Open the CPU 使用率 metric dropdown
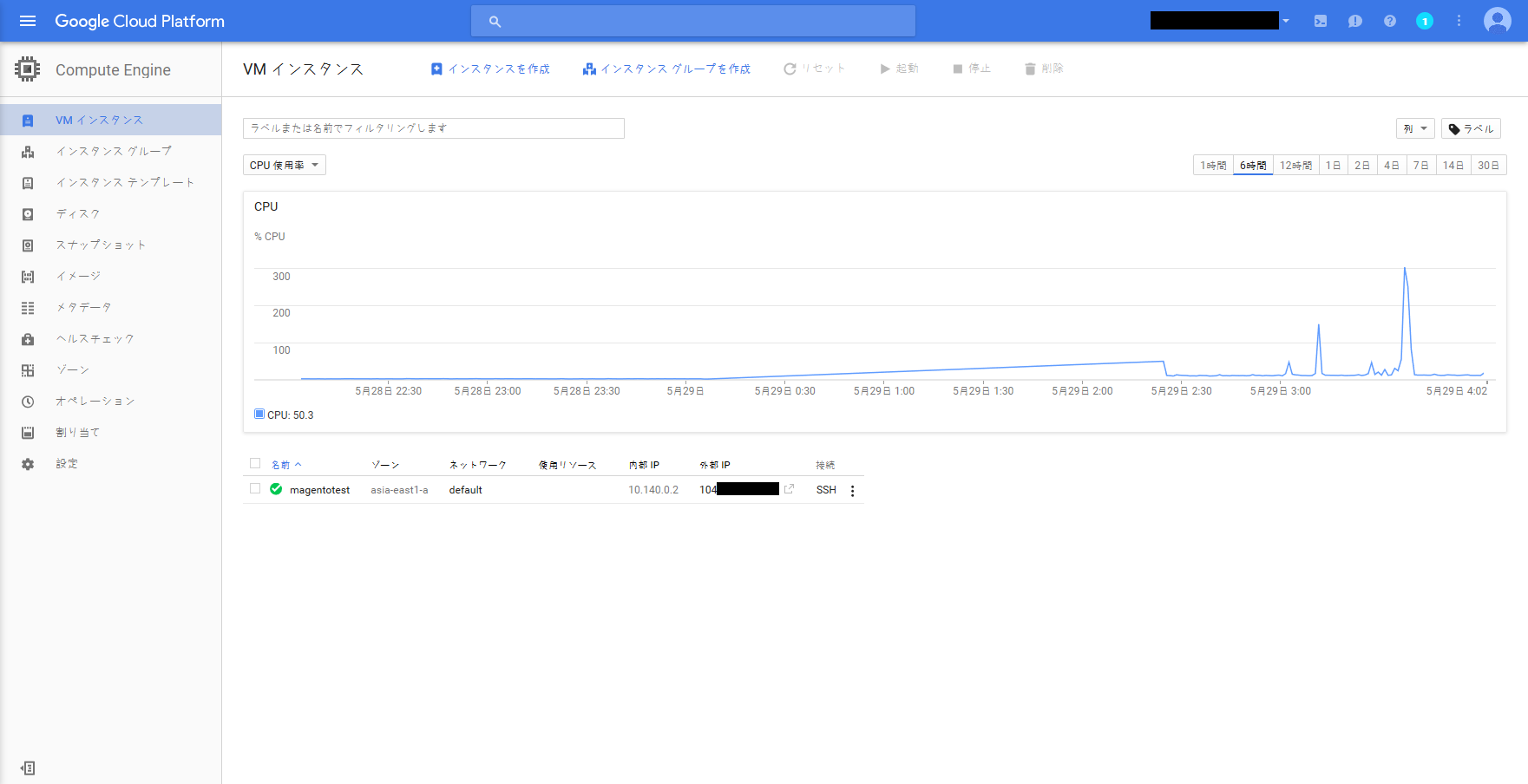 (x=284, y=164)
